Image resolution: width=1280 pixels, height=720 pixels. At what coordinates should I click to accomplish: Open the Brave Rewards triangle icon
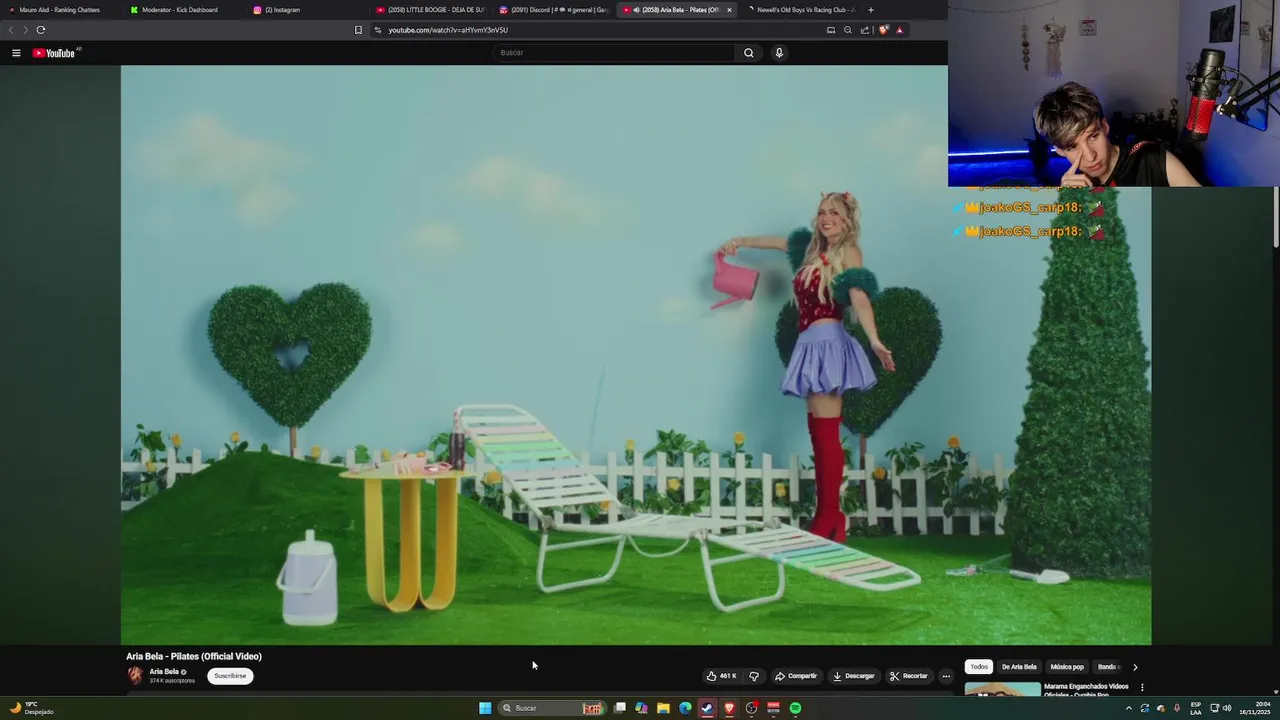899,30
